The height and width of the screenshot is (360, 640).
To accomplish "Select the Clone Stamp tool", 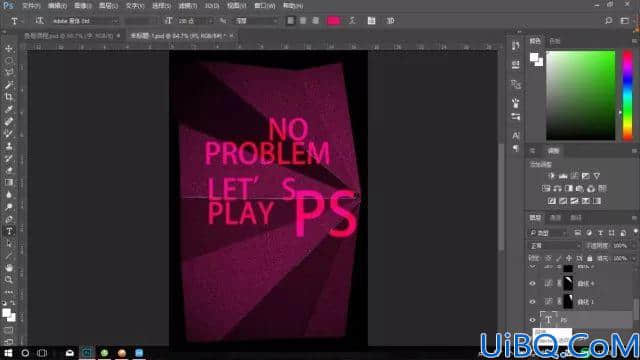I will click(x=9, y=146).
